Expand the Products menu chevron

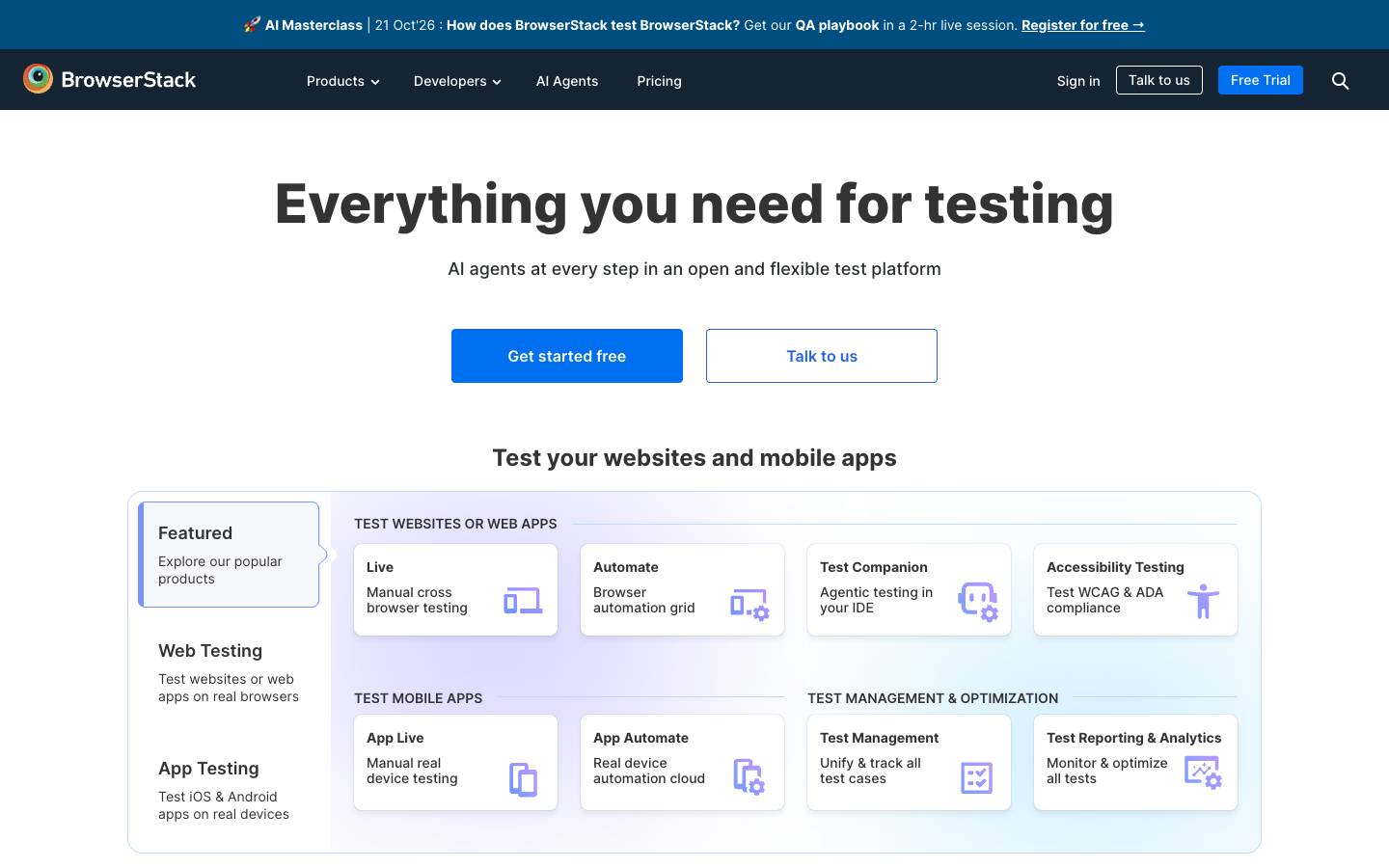click(375, 82)
